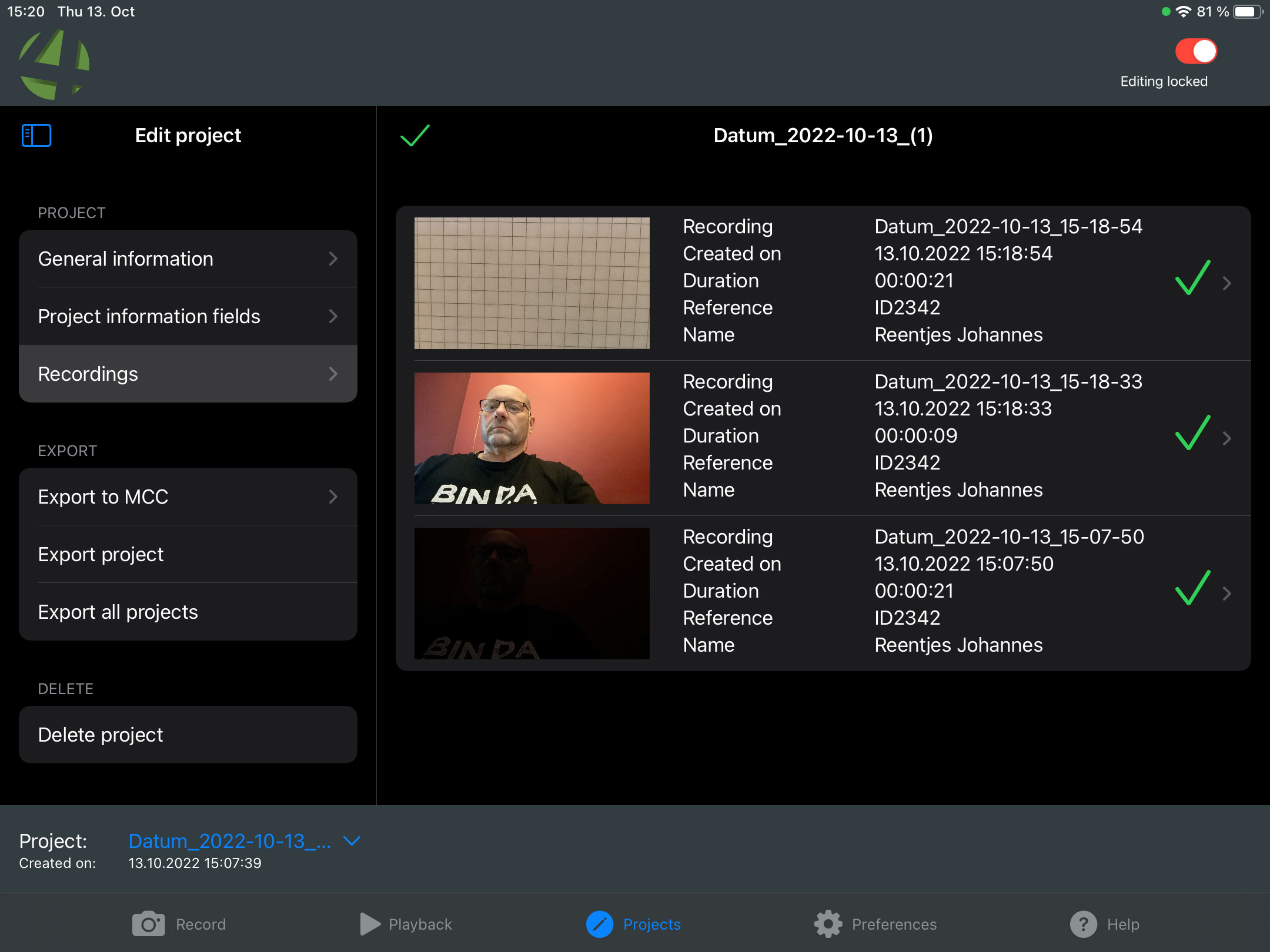Viewport: 1270px width, 952px height.
Task: Tap Edit project heading
Action: point(188,135)
